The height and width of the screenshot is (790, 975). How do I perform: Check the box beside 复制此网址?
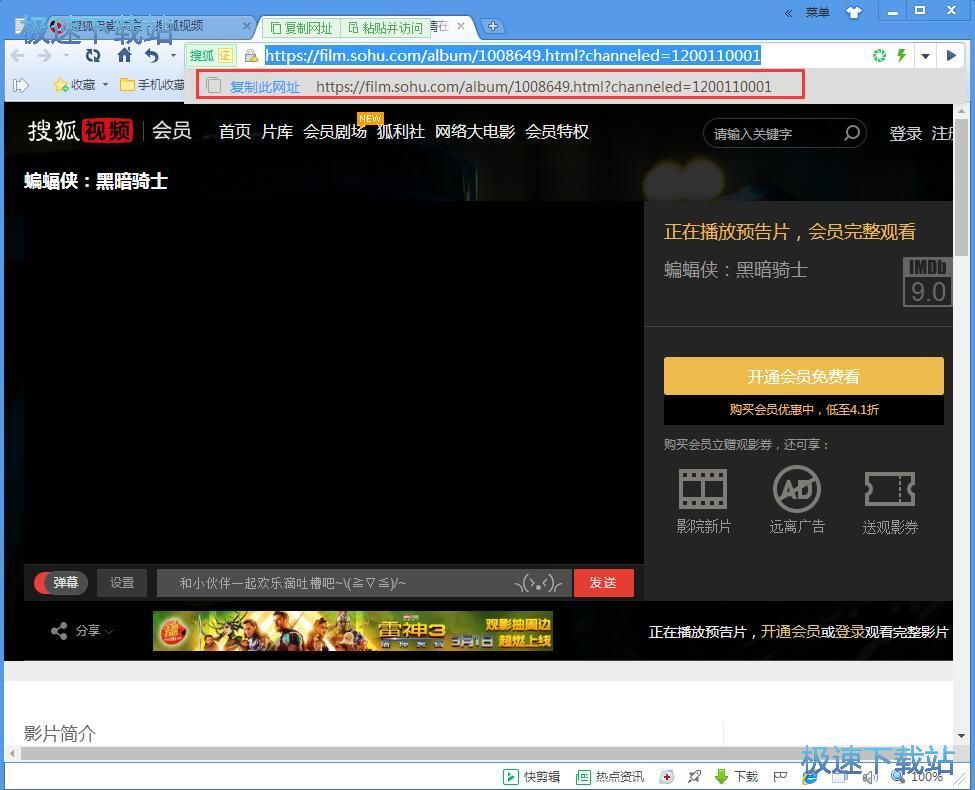pyautogui.click(x=214, y=86)
